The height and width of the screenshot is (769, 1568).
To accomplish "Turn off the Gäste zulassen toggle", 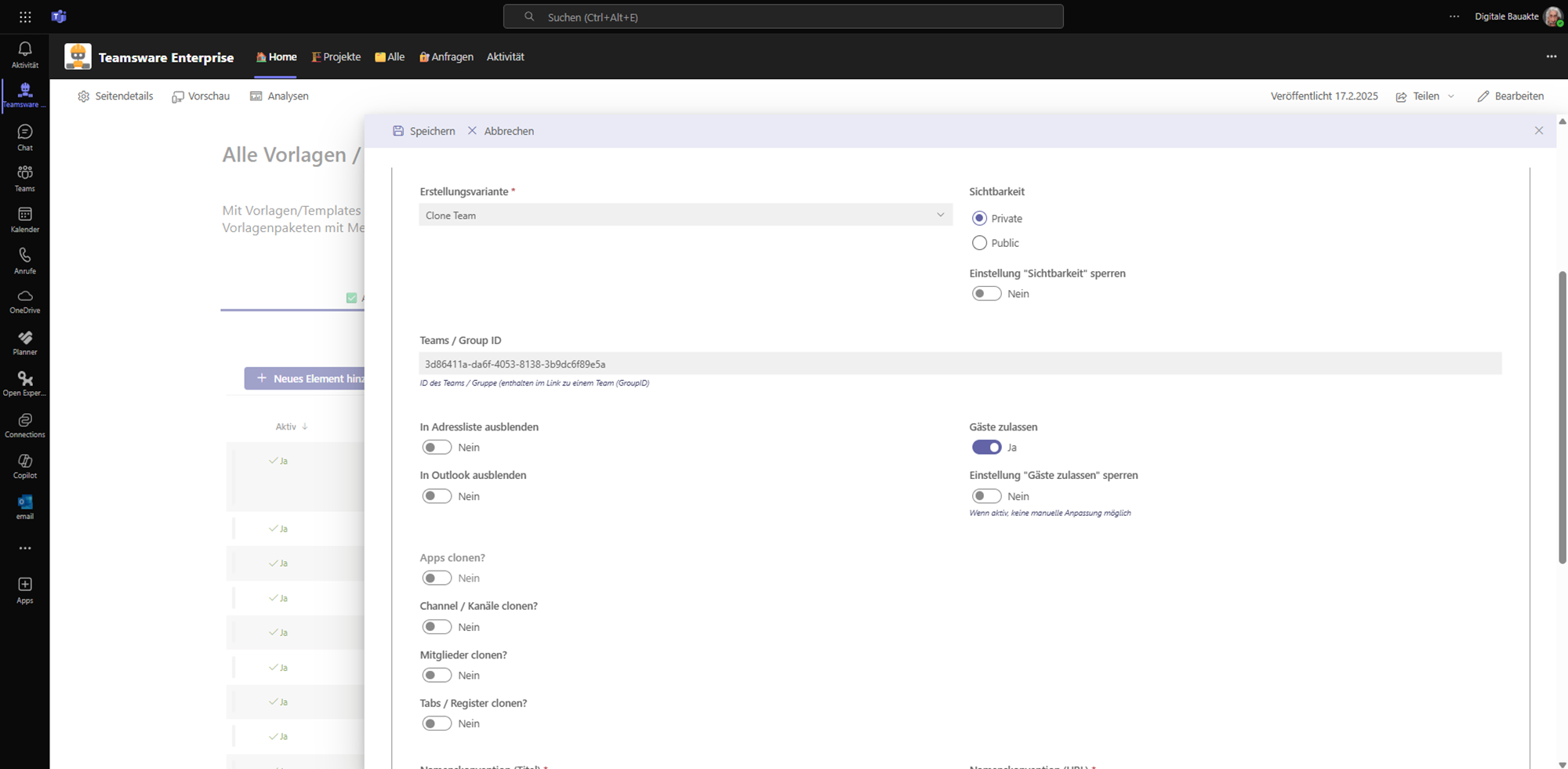I will tap(986, 448).
